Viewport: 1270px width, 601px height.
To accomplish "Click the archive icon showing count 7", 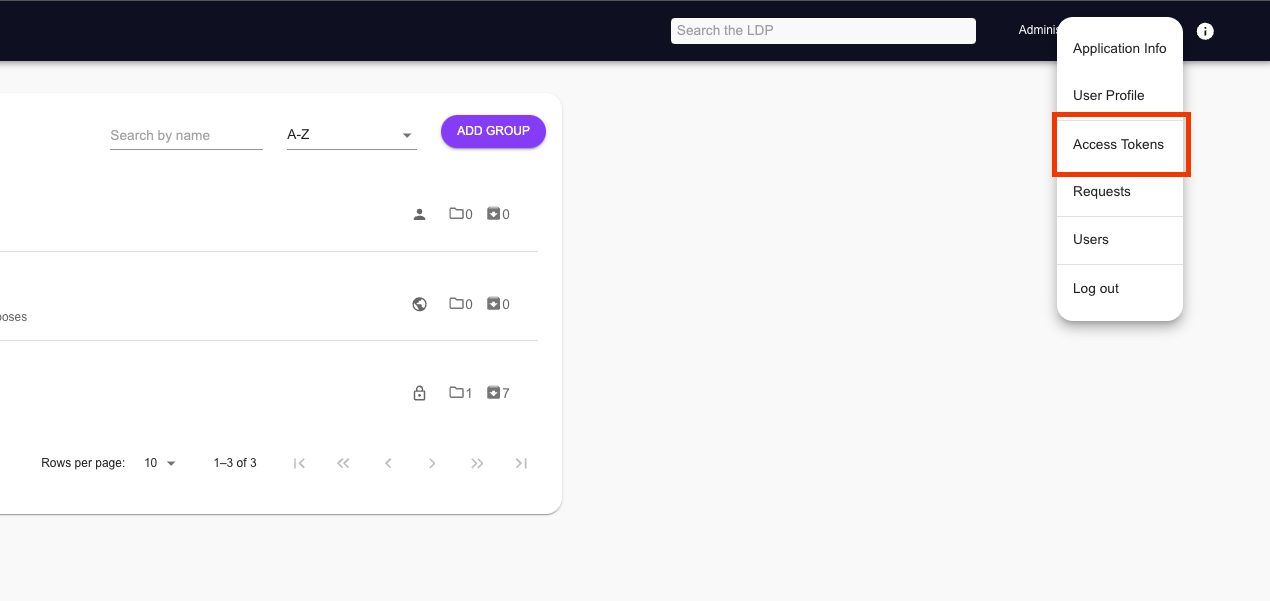I will pyautogui.click(x=493, y=393).
